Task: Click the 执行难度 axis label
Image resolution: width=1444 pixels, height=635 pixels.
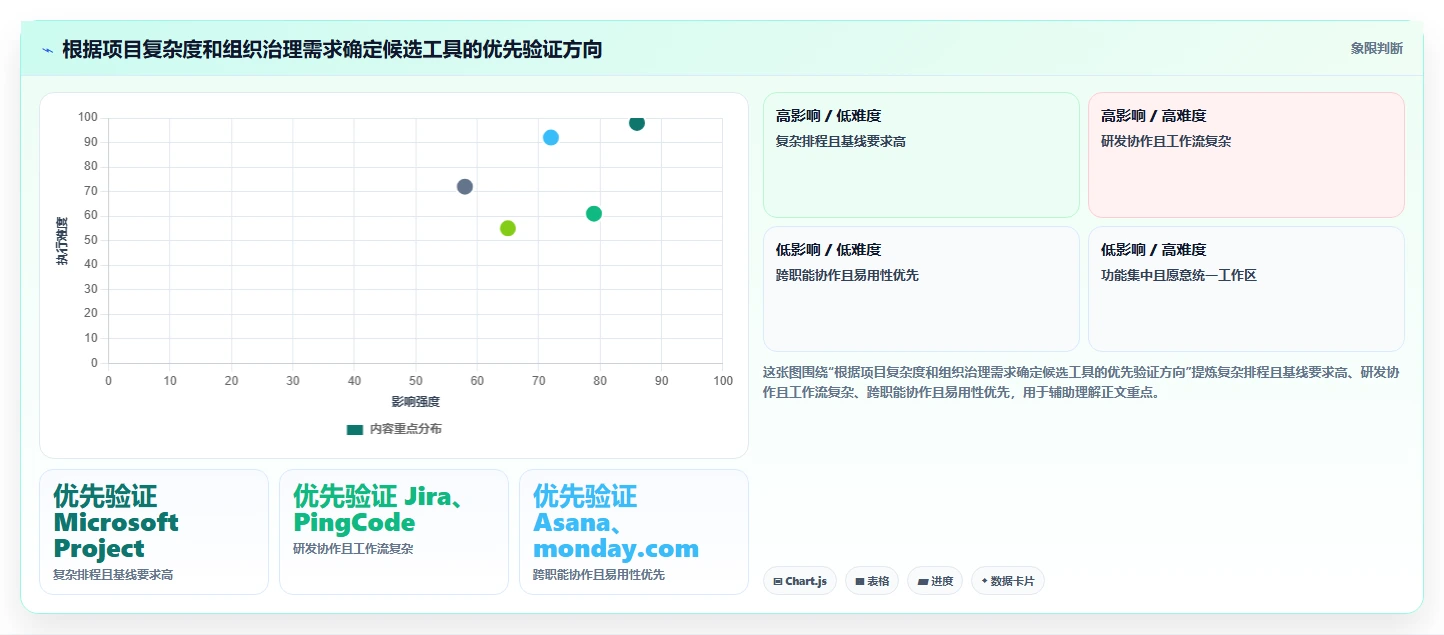Action: 62,241
